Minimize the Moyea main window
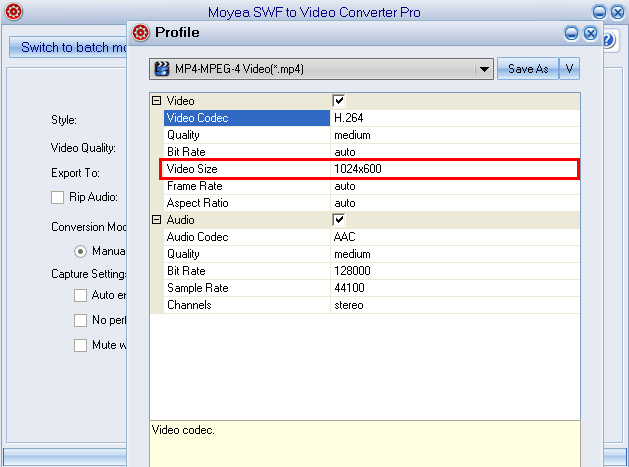This screenshot has width=629, height=467. pos(599,12)
